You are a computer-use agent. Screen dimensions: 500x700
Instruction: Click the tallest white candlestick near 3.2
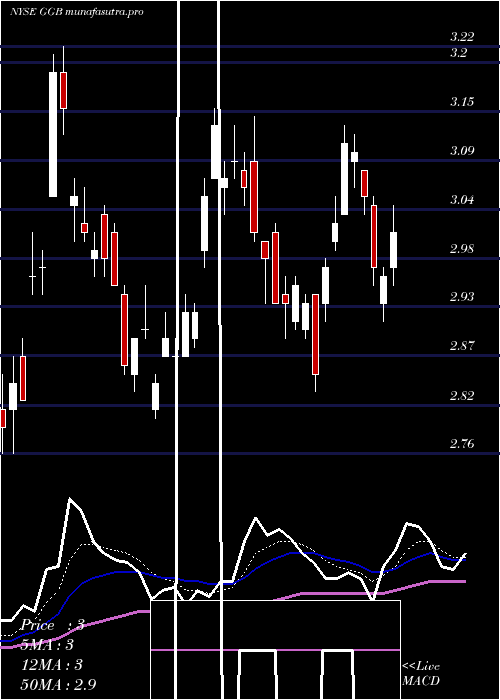tap(53, 134)
